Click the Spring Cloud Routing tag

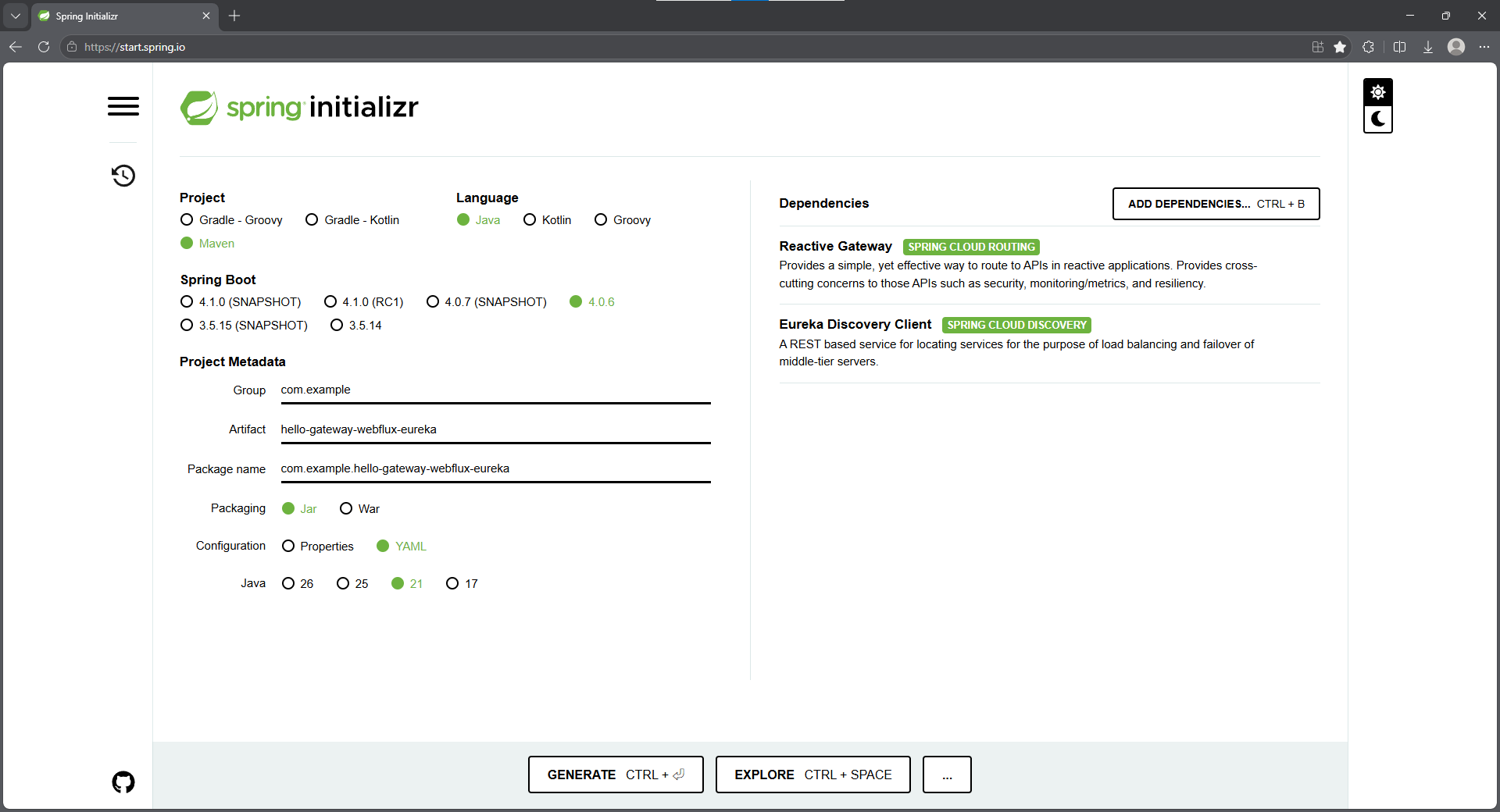[x=971, y=247]
